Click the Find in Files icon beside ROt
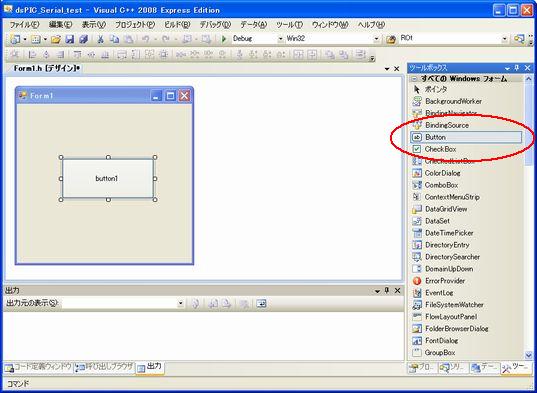The width and height of the screenshot is (537, 393). [391, 39]
